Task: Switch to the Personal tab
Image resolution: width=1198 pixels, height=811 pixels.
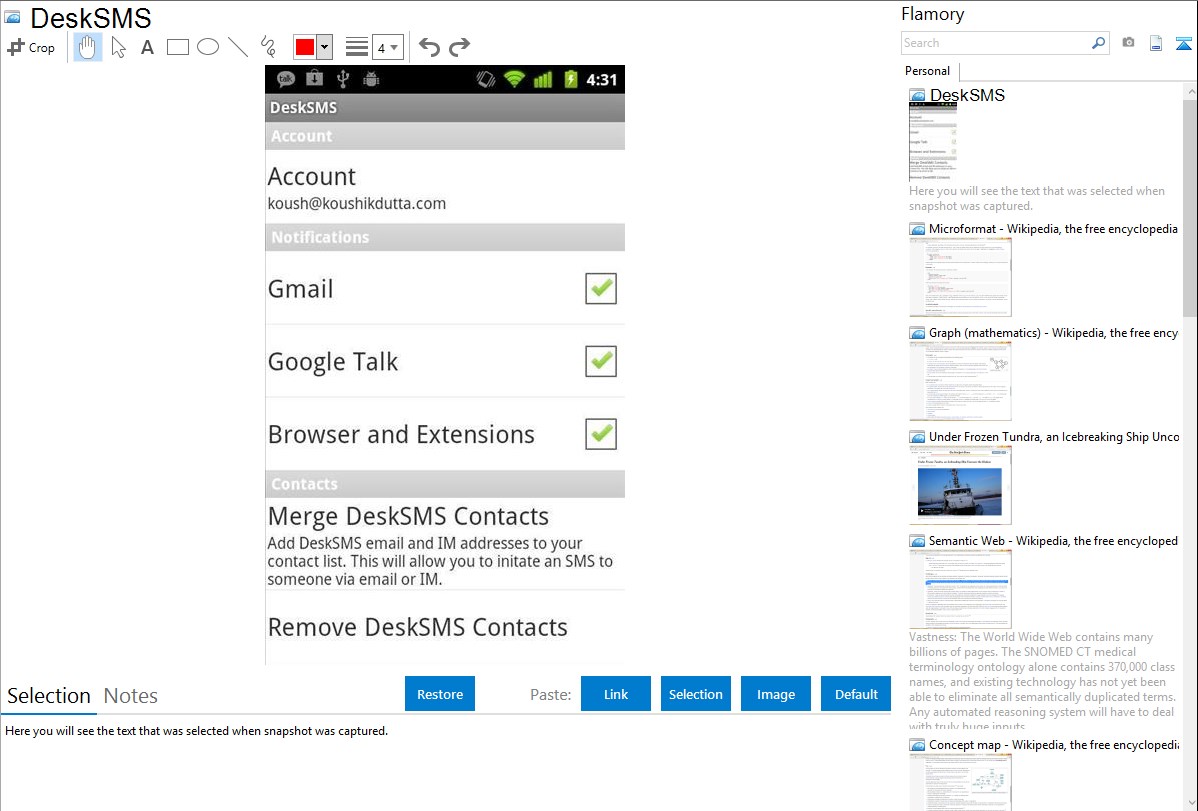Action: click(928, 71)
